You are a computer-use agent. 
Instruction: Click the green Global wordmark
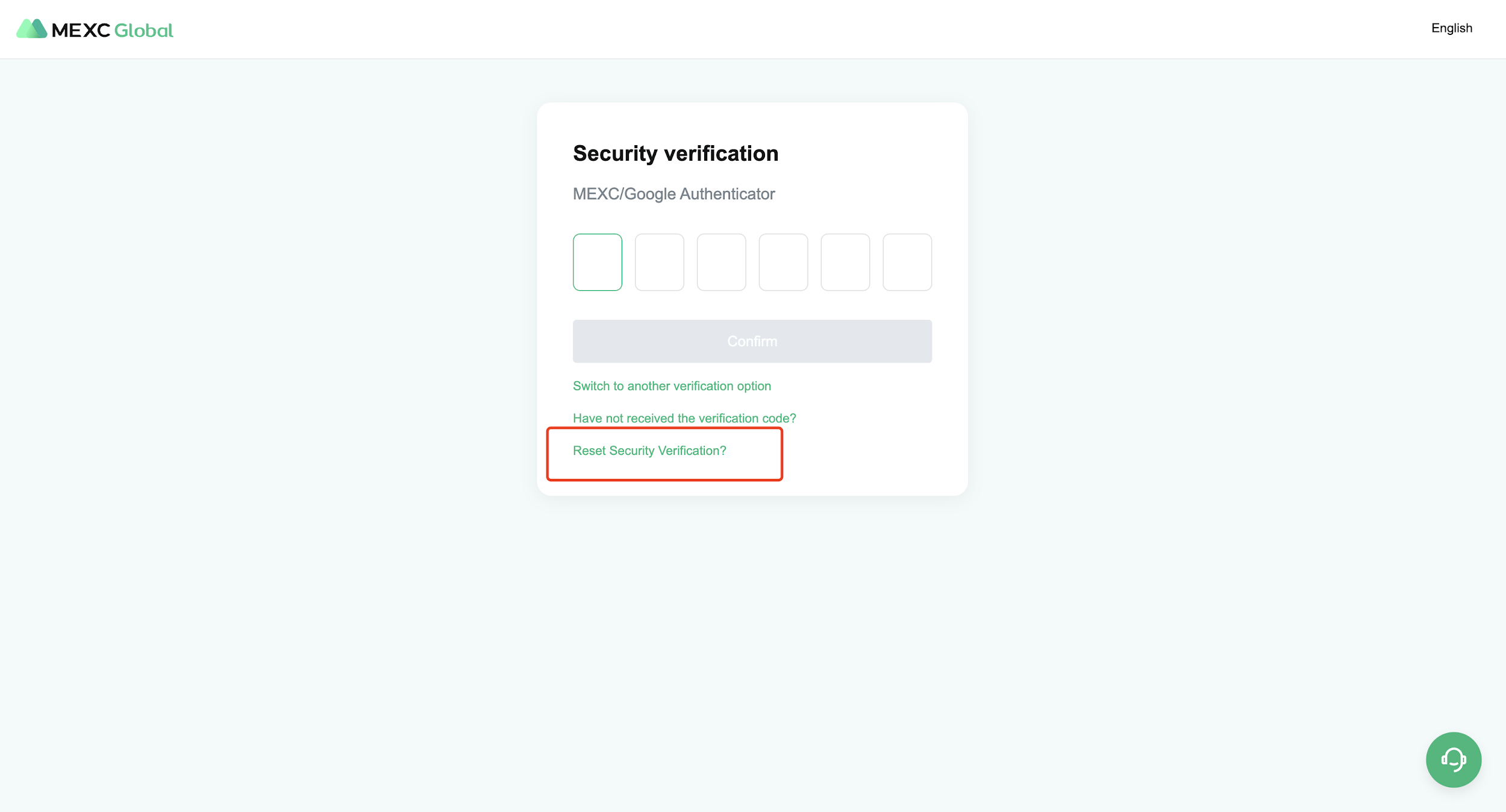coord(143,30)
